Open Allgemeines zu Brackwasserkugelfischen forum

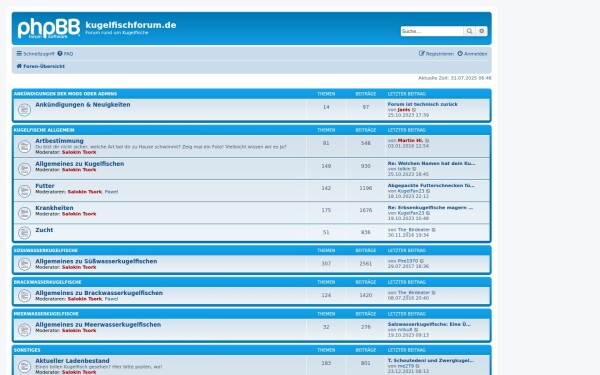click(x=99, y=293)
